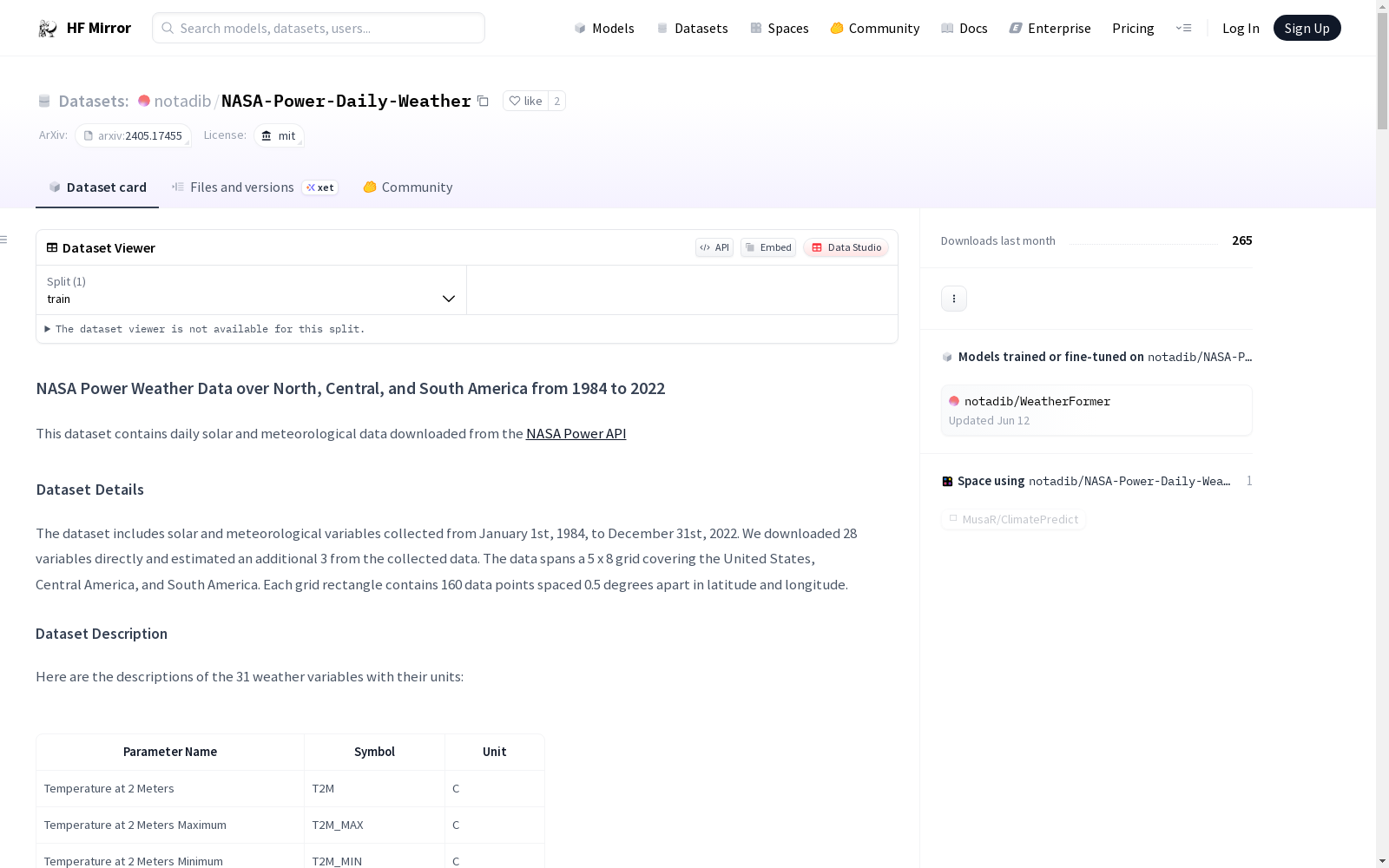Screen dimensions: 1389x868
Task: Like the dataset with the heart button
Action: pyautogui.click(x=525, y=101)
